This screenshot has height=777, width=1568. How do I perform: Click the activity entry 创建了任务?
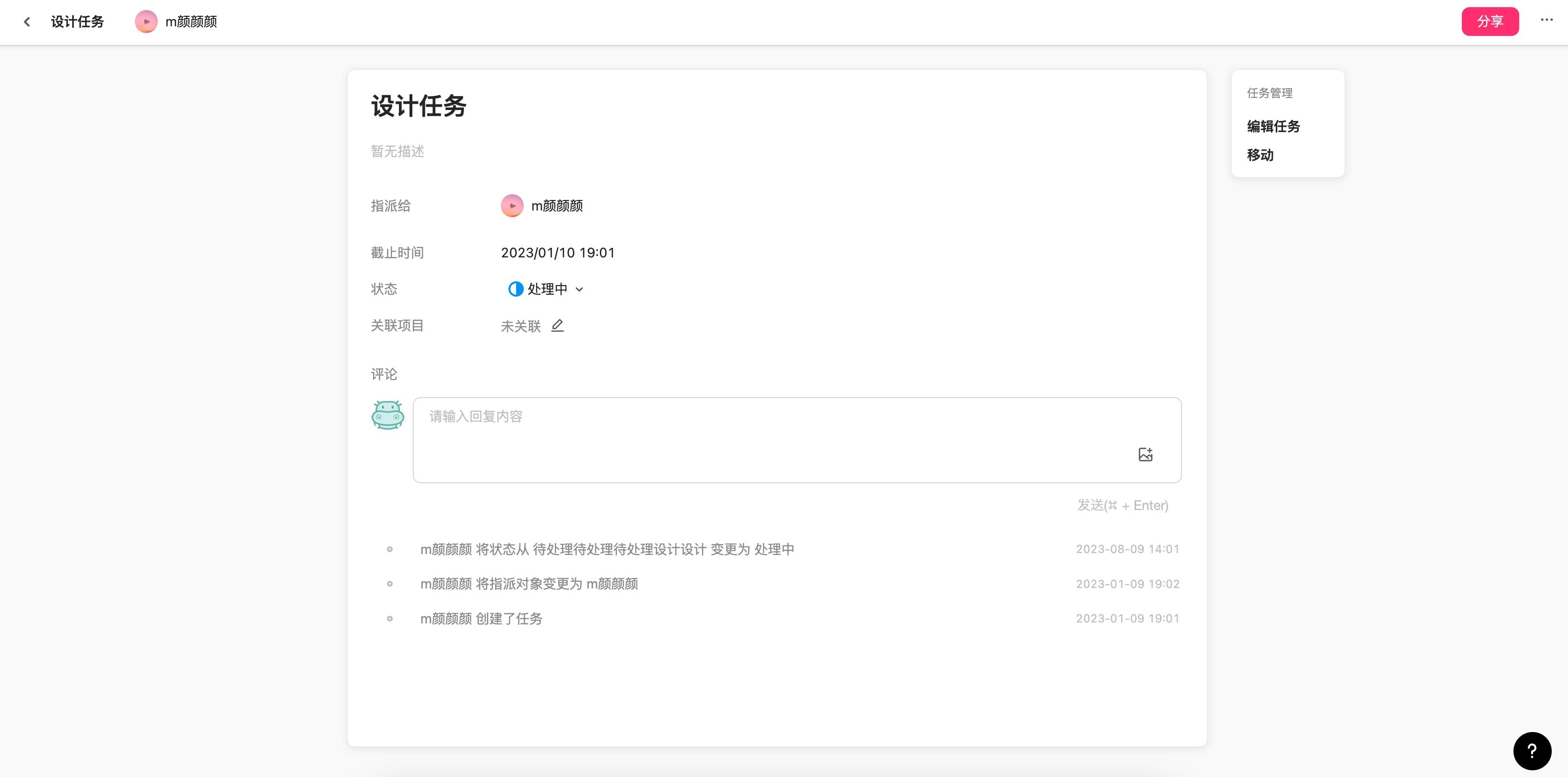pos(481,619)
